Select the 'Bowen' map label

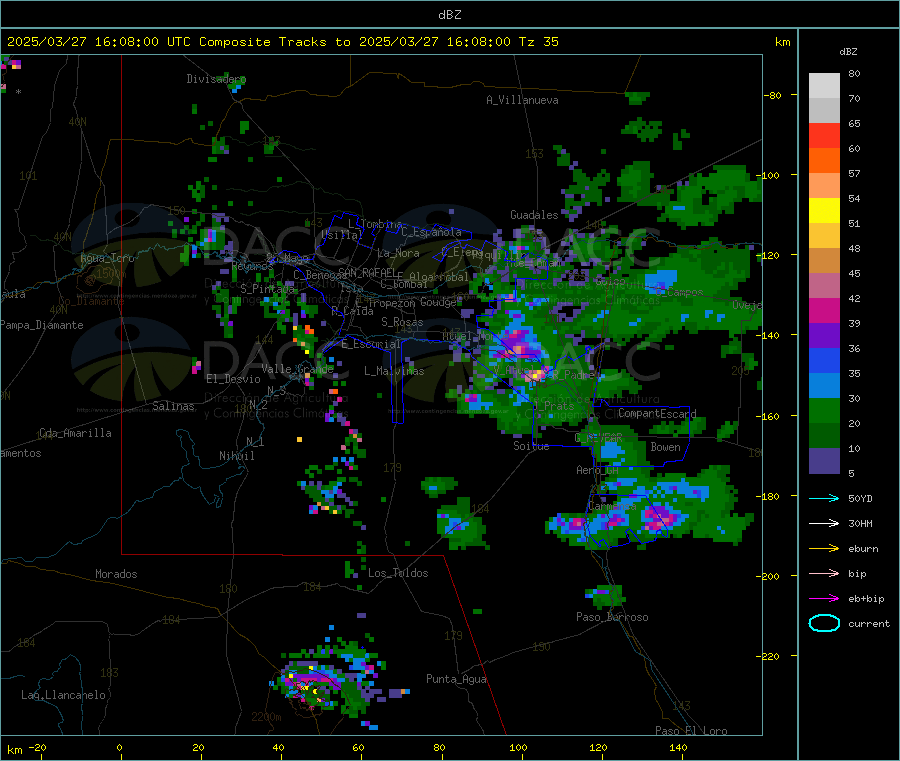click(x=665, y=447)
